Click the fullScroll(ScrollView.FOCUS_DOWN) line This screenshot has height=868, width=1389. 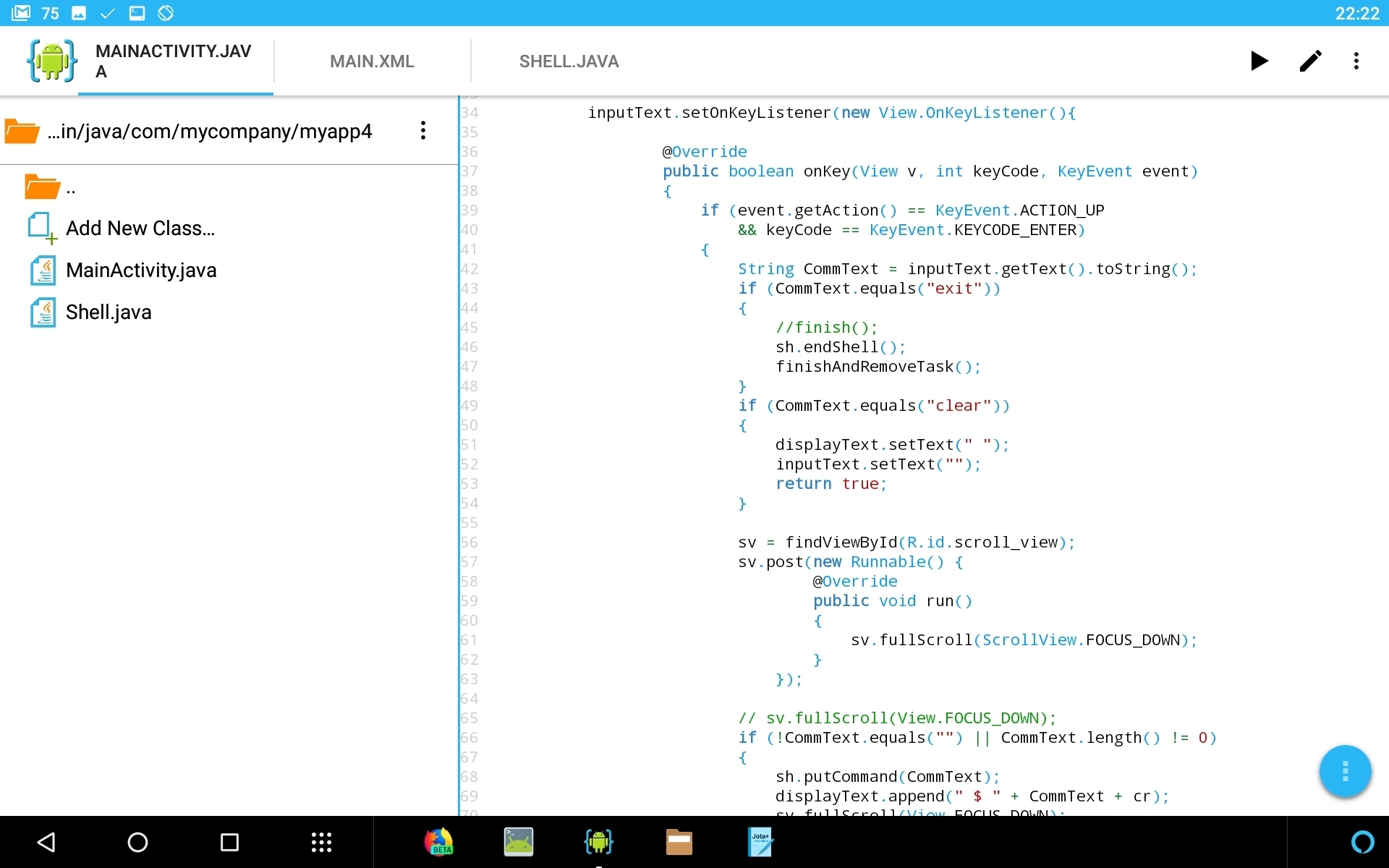coord(1024,640)
